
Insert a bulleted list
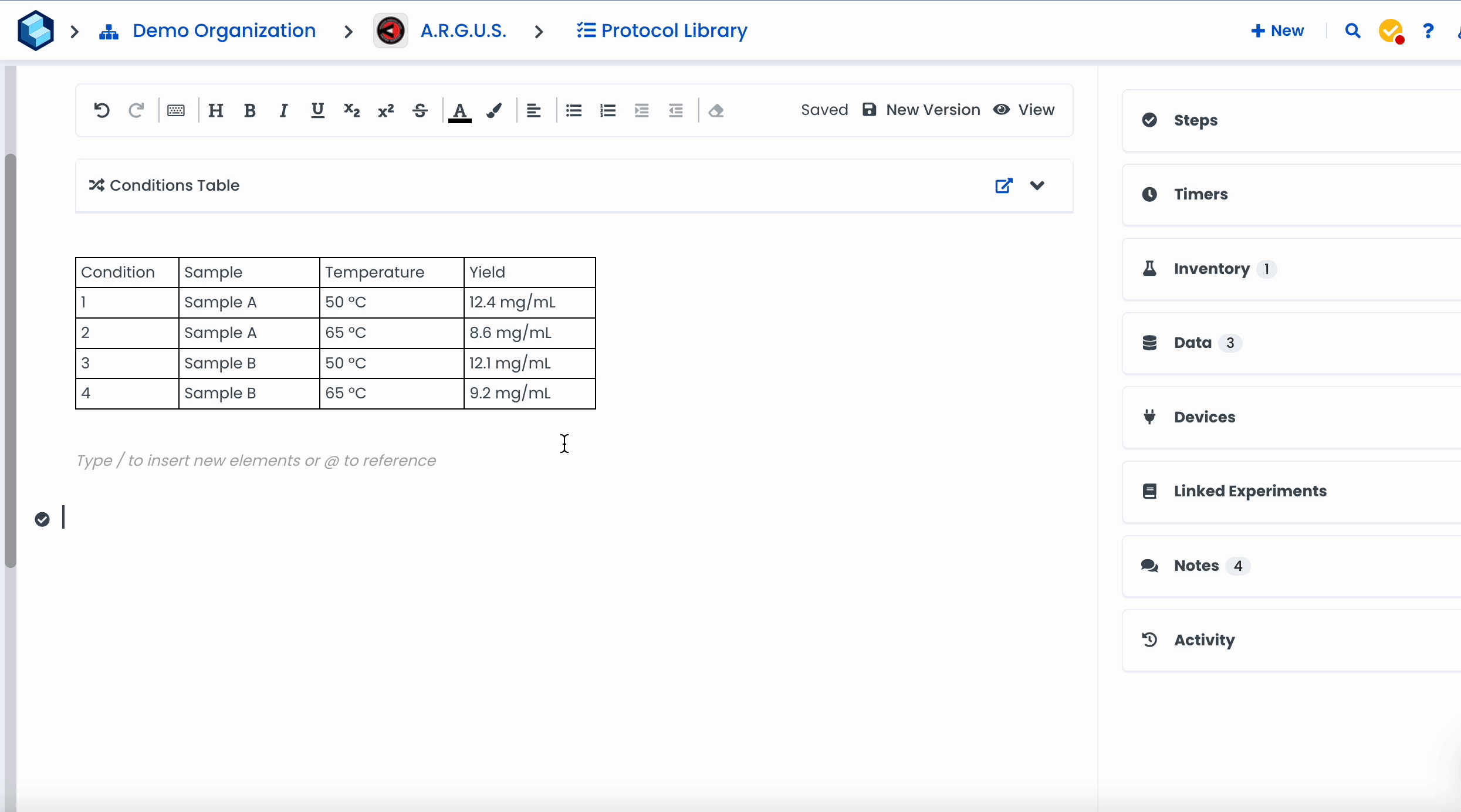click(573, 110)
